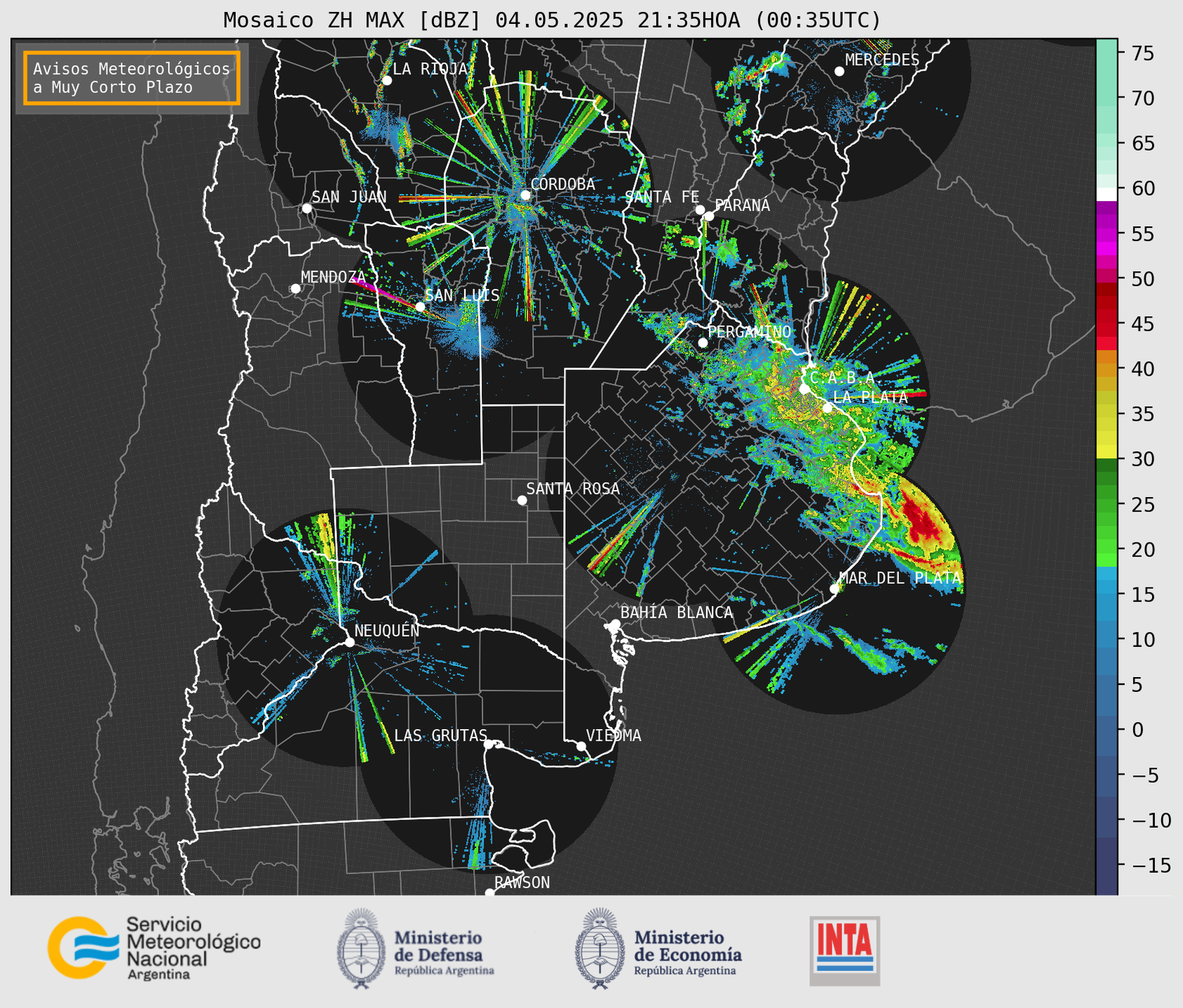Click the Servicio Meteorológico Nacional logo
Viewport: 1183px width, 1008px height.
154,948
